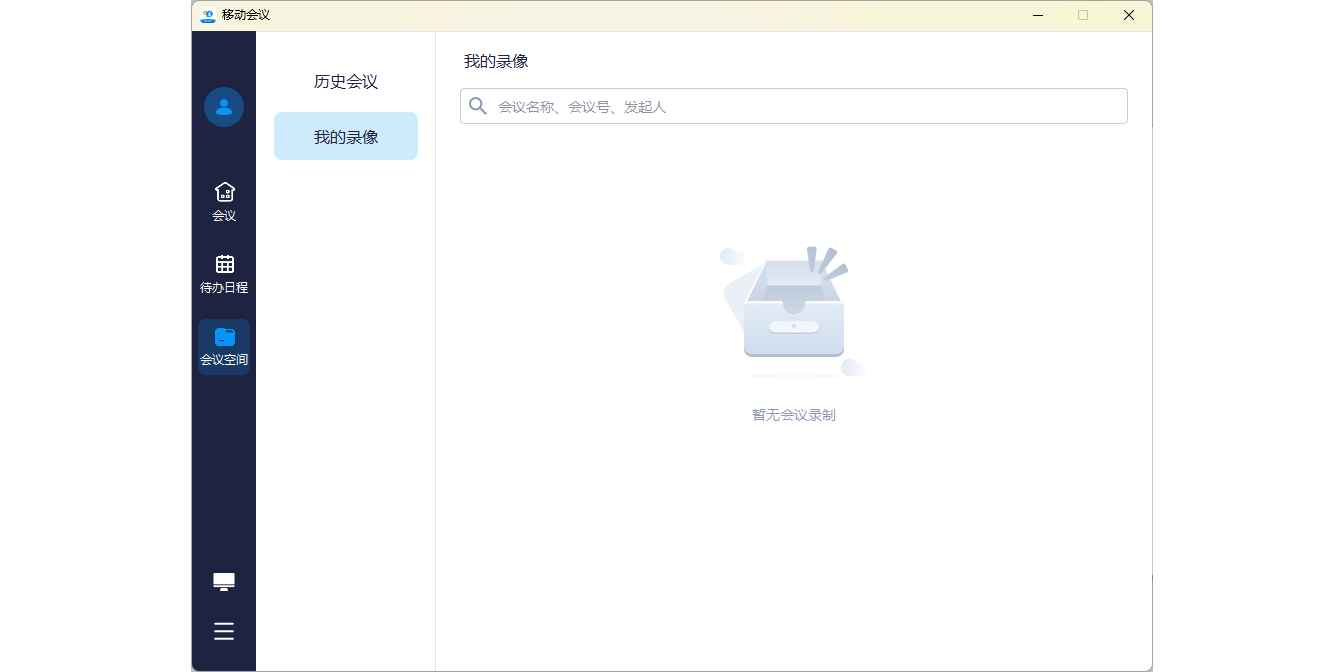The height and width of the screenshot is (672, 1344).
Task: Focus the 会议名称、会议号、发起人 search box
Action: [x=800, y=106]
